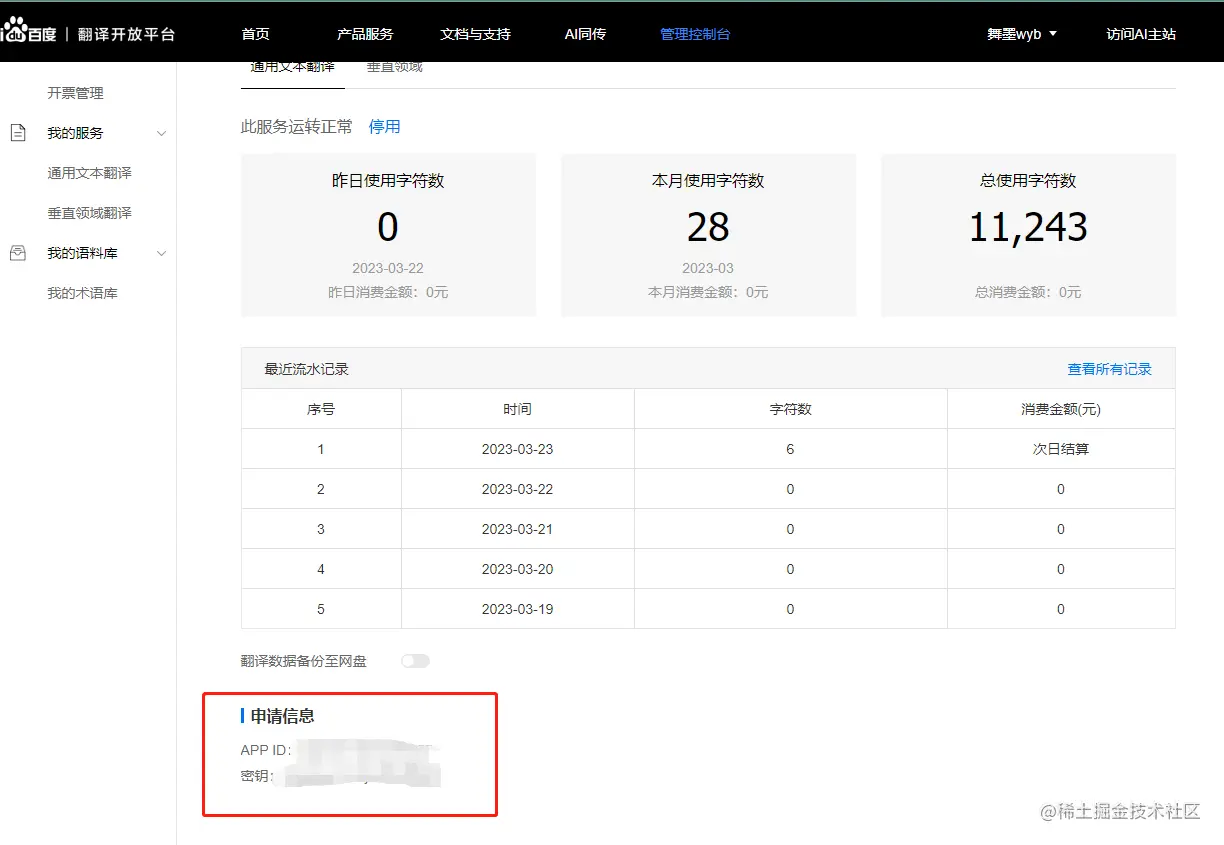Select 我的语料库 sidebar heading
Viewport: 1224px width, 845px height.
[x=82, y=253]
